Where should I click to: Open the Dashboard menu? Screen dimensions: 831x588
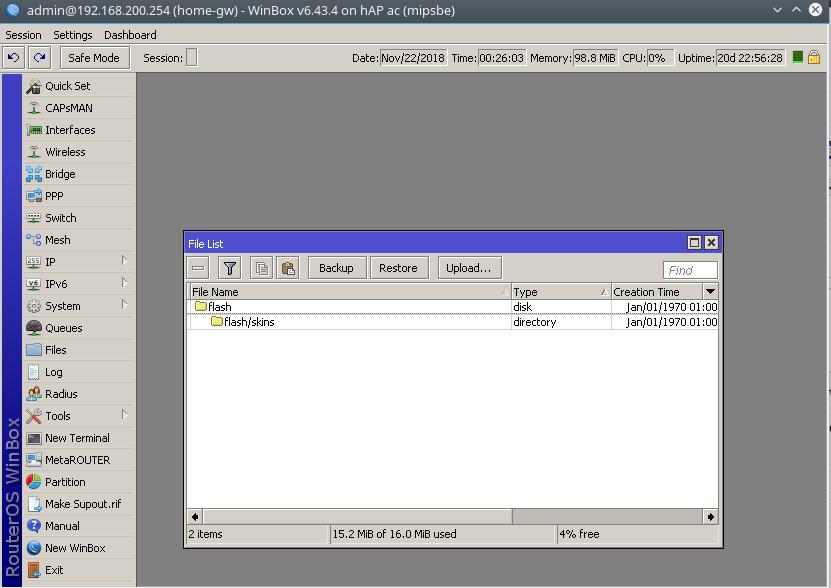130,35
